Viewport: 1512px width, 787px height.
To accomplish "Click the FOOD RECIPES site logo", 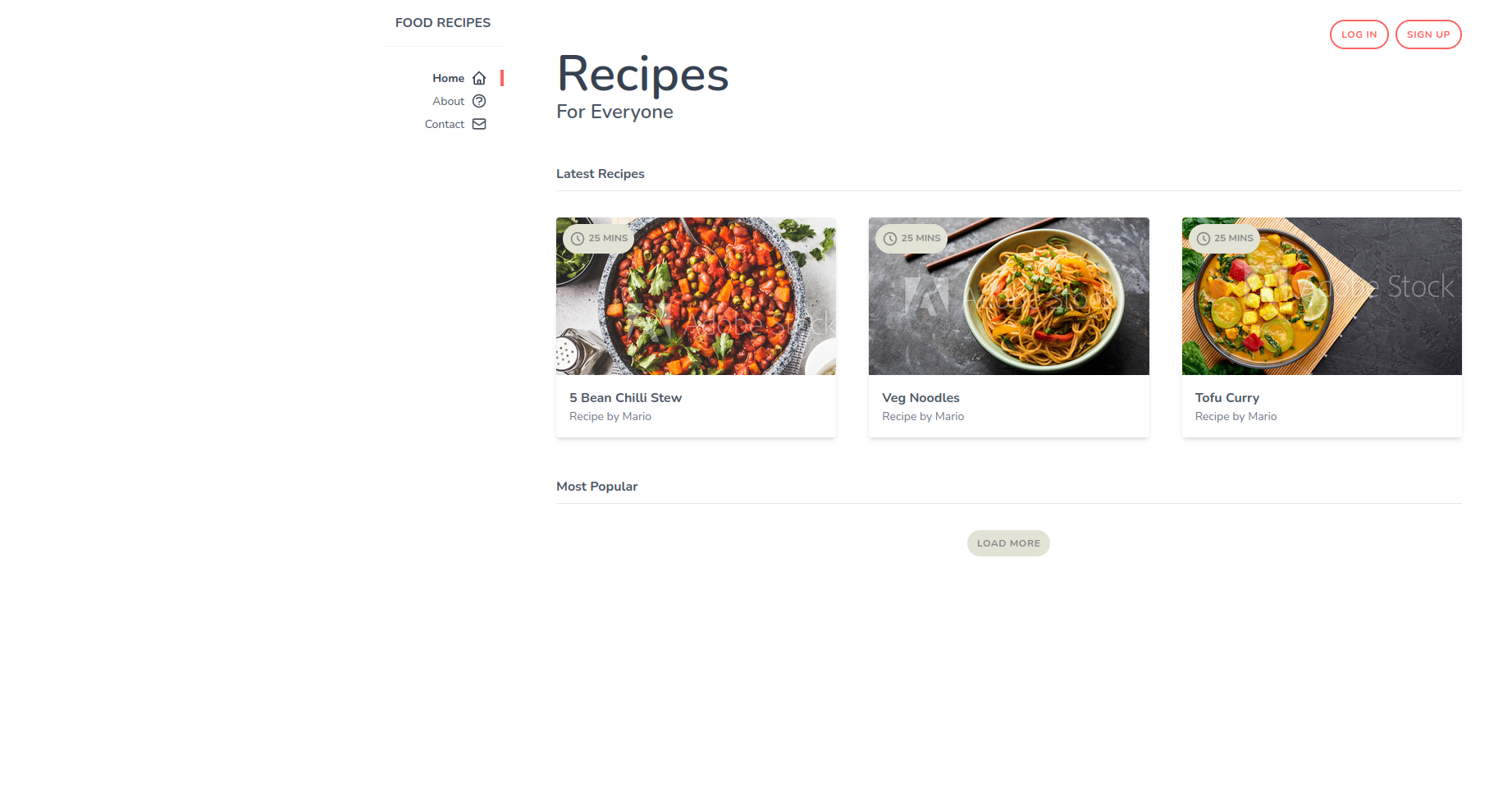I will (443, 23).
